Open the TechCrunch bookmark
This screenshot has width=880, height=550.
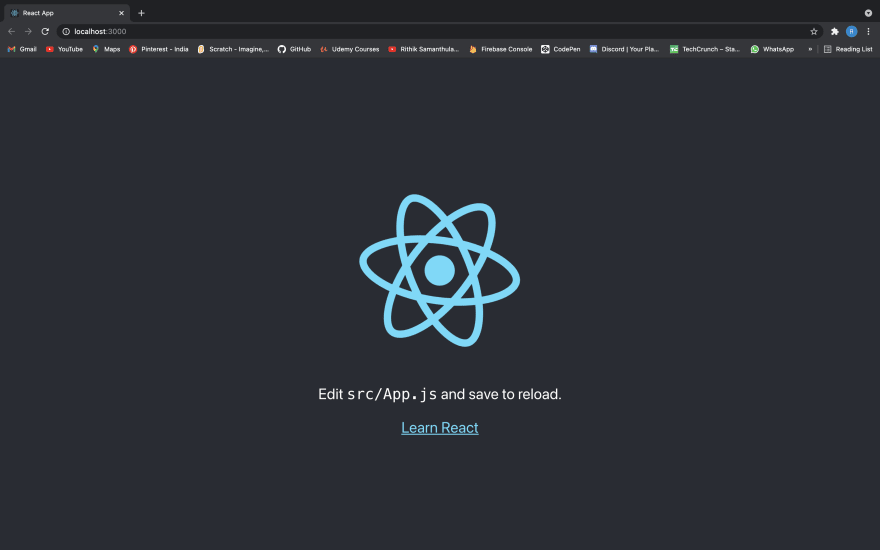(705, 49)
